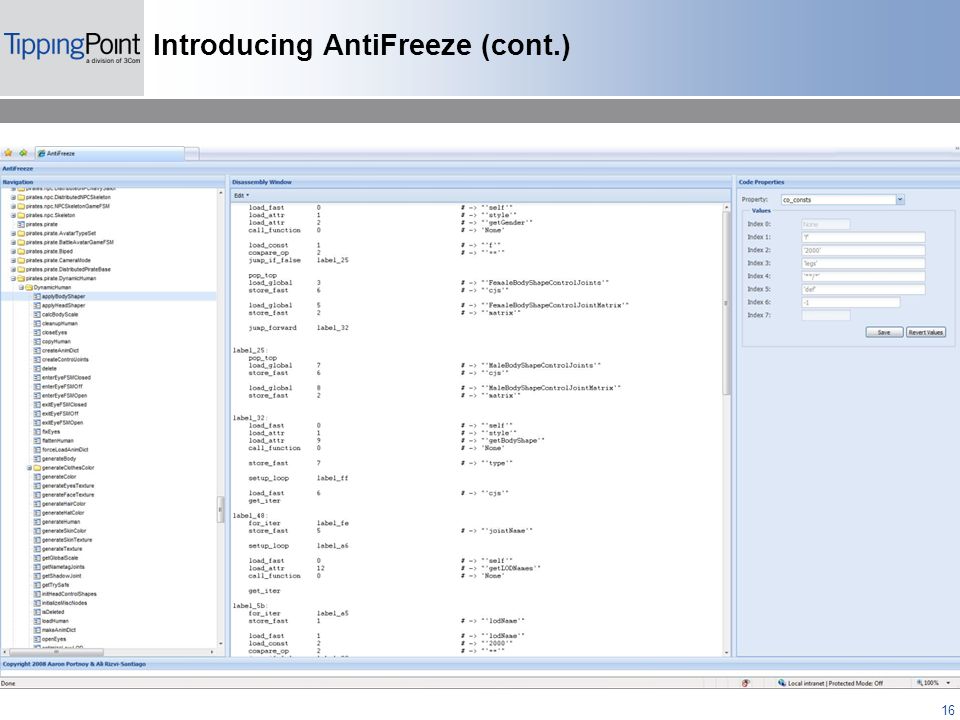
Task: Click the code icon next to delete
Action: [x=37, y=369]
